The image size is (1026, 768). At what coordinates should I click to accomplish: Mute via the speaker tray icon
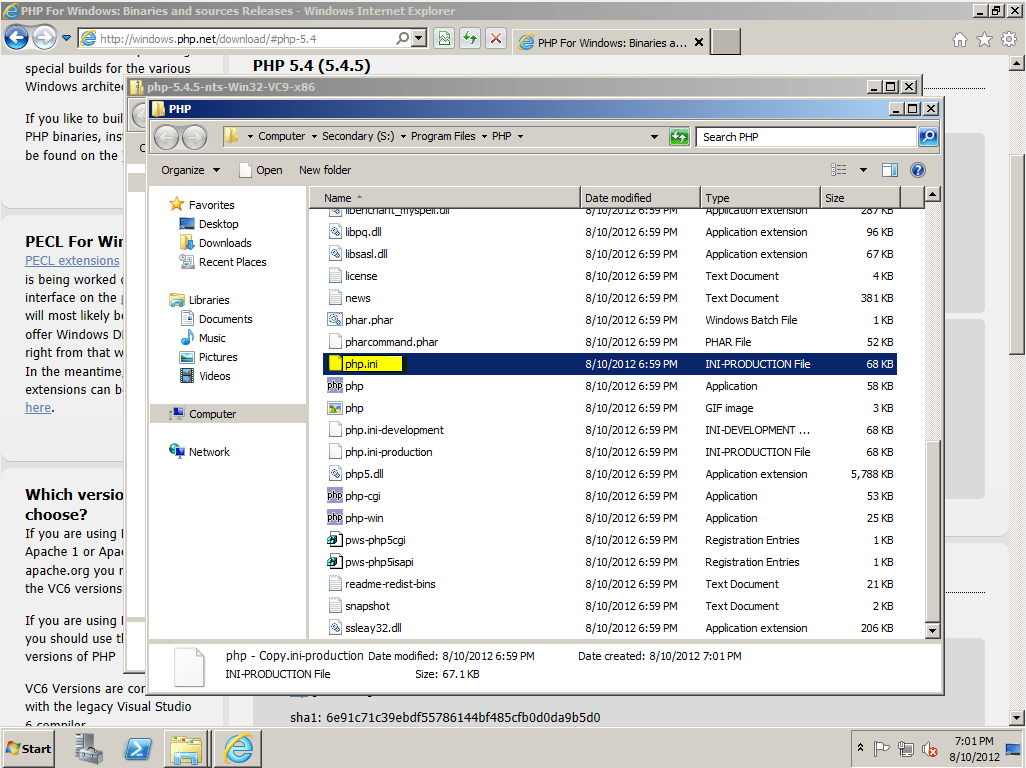[x=929, y=748]
